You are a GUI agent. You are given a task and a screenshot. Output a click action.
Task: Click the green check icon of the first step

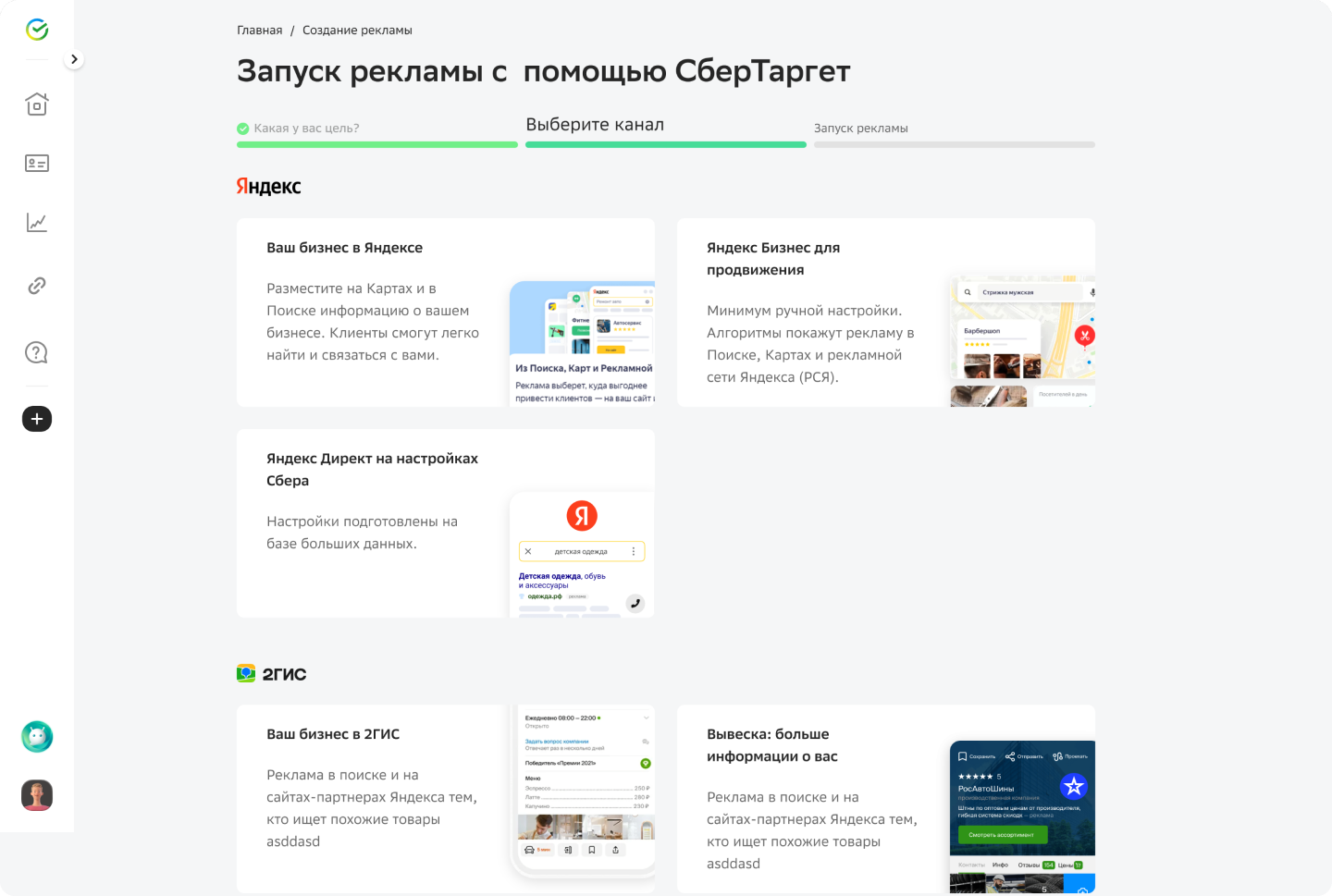[243, 129]
